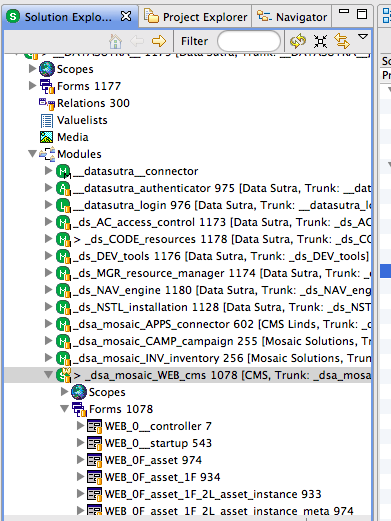Open the view menu dropdown triangle
Screen dimensions: 391x521
(x=363, y=36)
